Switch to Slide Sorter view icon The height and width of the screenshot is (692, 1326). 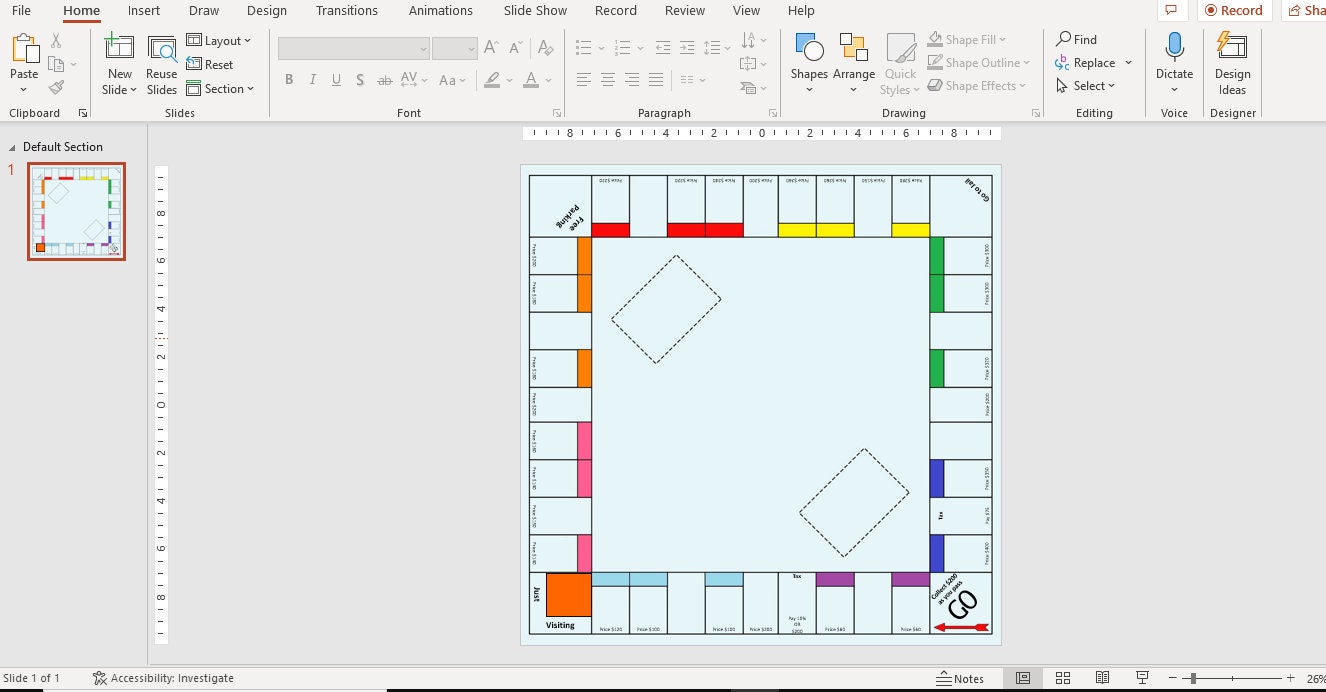pos(1063,678)
